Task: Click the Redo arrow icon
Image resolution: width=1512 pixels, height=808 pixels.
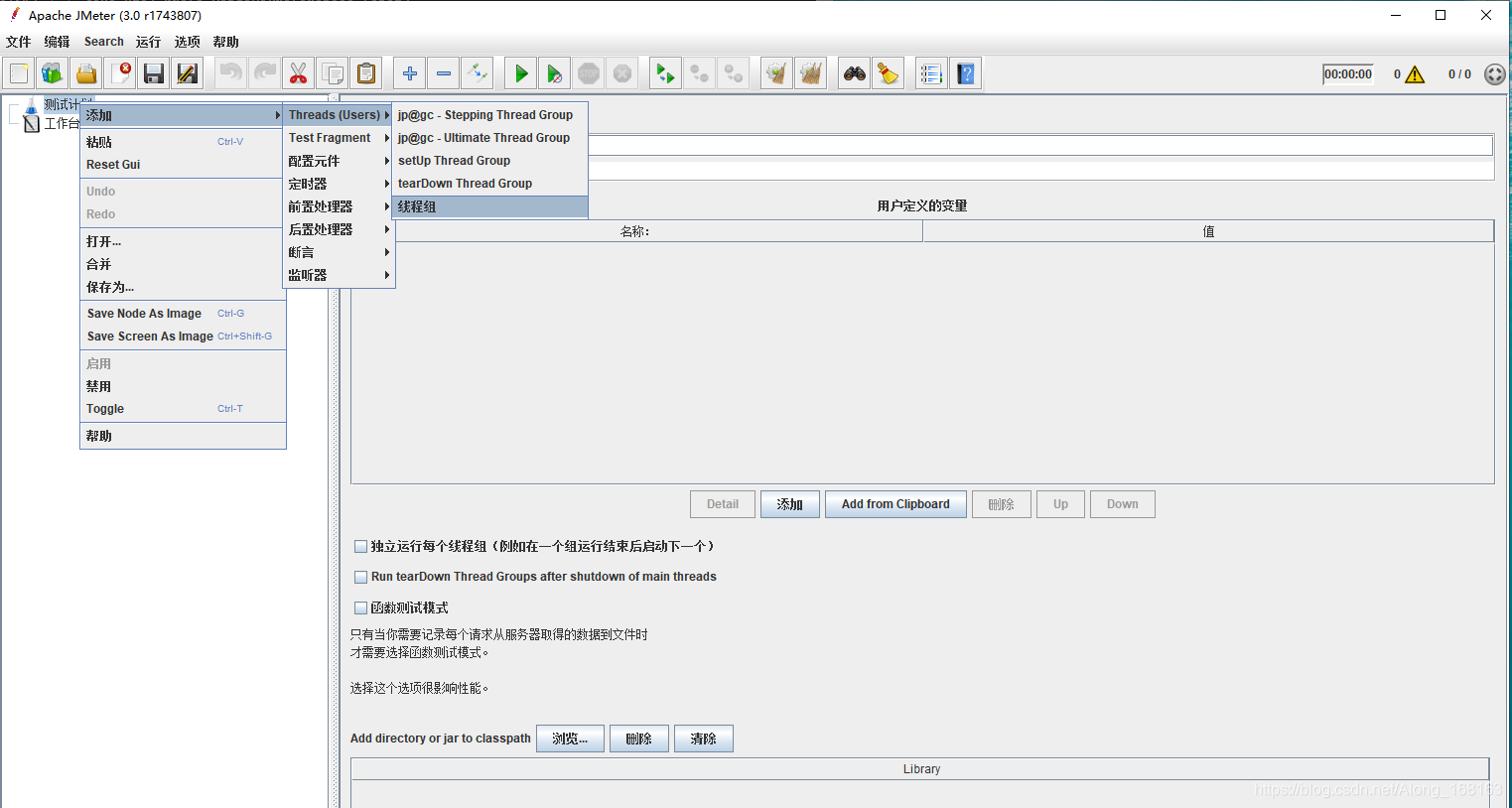Action: (264, 73)
